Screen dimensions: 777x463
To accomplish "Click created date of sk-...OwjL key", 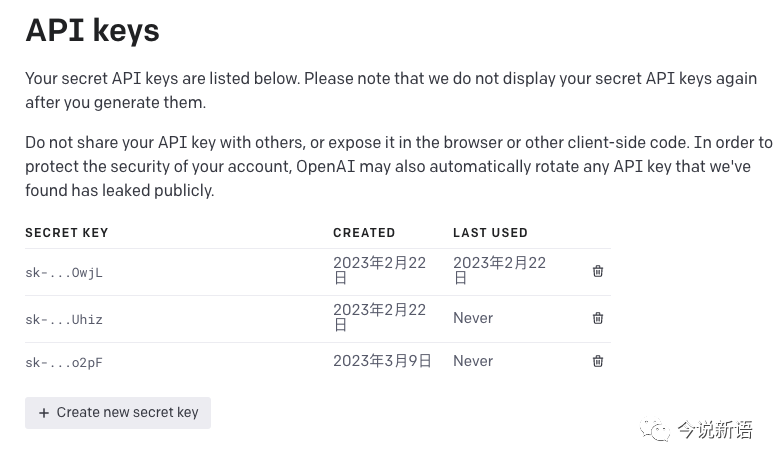I will [380, 270].
